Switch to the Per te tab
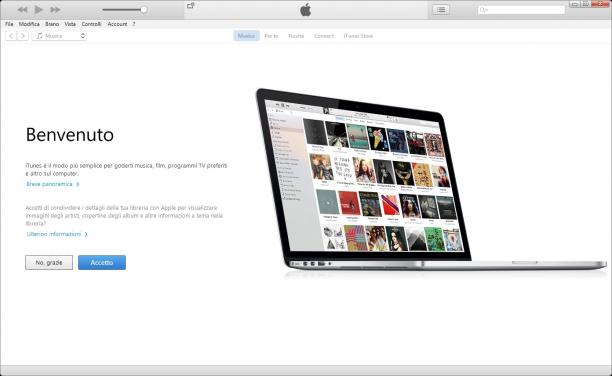This screenshot has width=612, height=376. pyautogui.click(x=271, y=36)
